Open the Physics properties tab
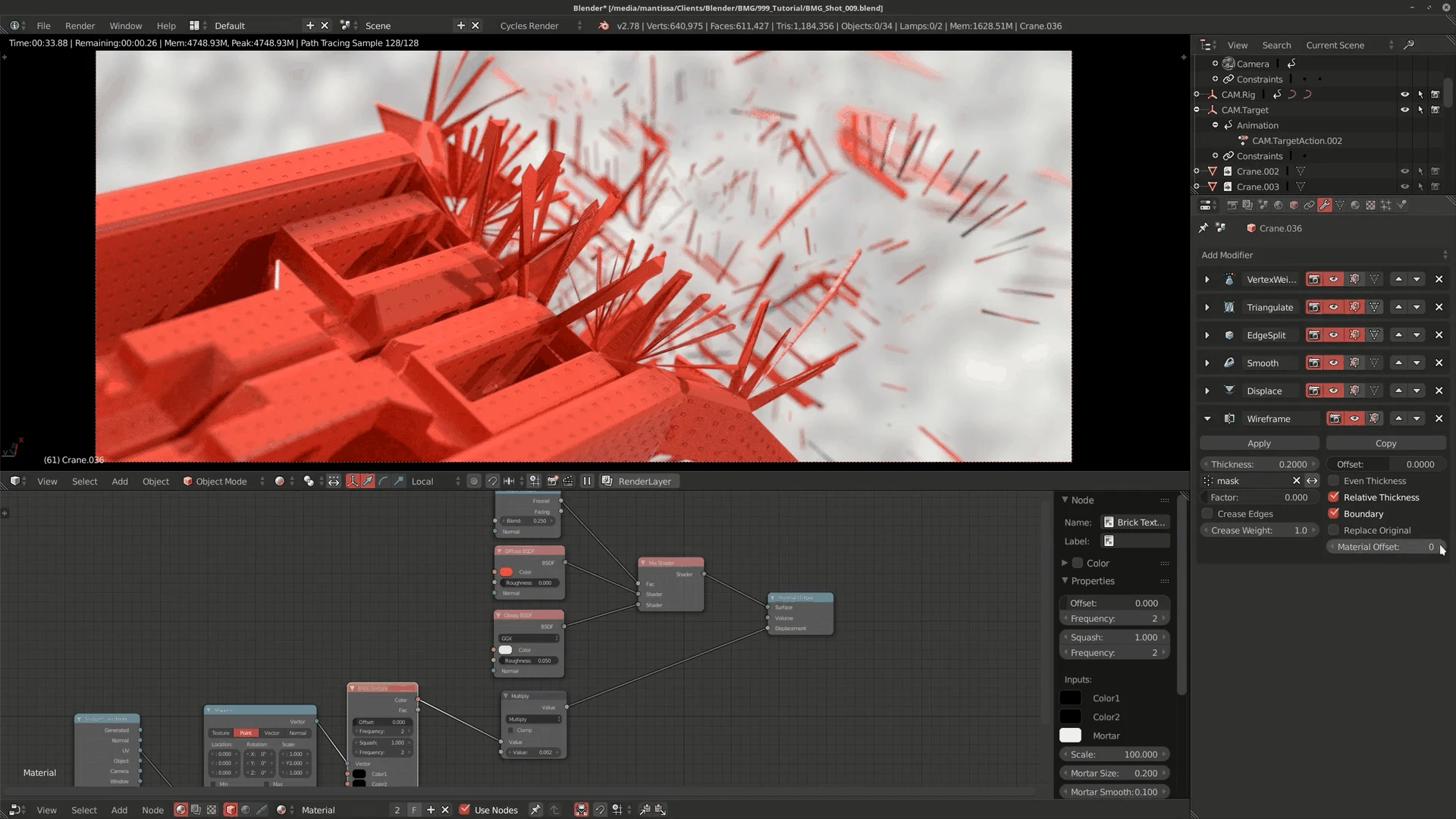 (1401, 205)
